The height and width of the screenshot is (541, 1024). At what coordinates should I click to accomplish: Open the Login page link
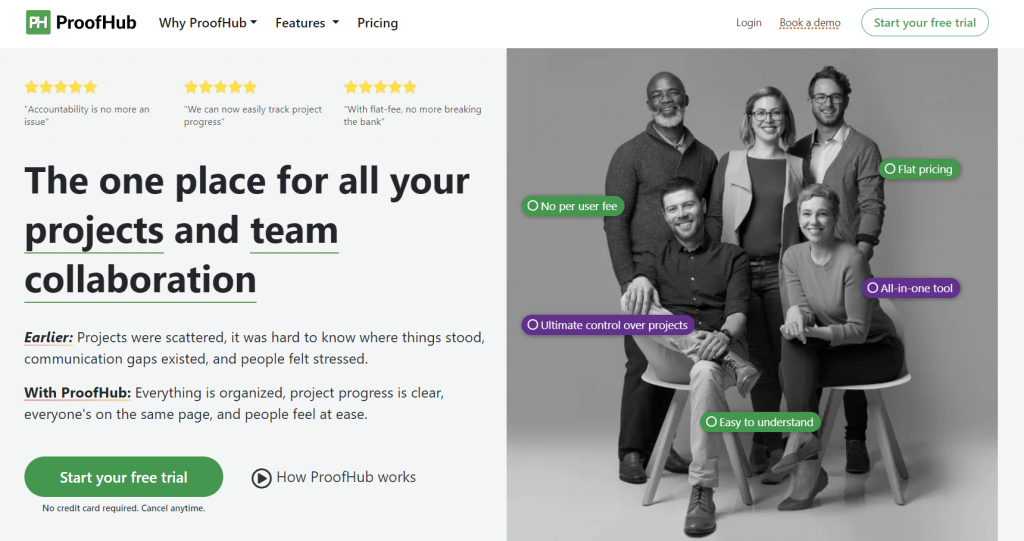point(748,22)
